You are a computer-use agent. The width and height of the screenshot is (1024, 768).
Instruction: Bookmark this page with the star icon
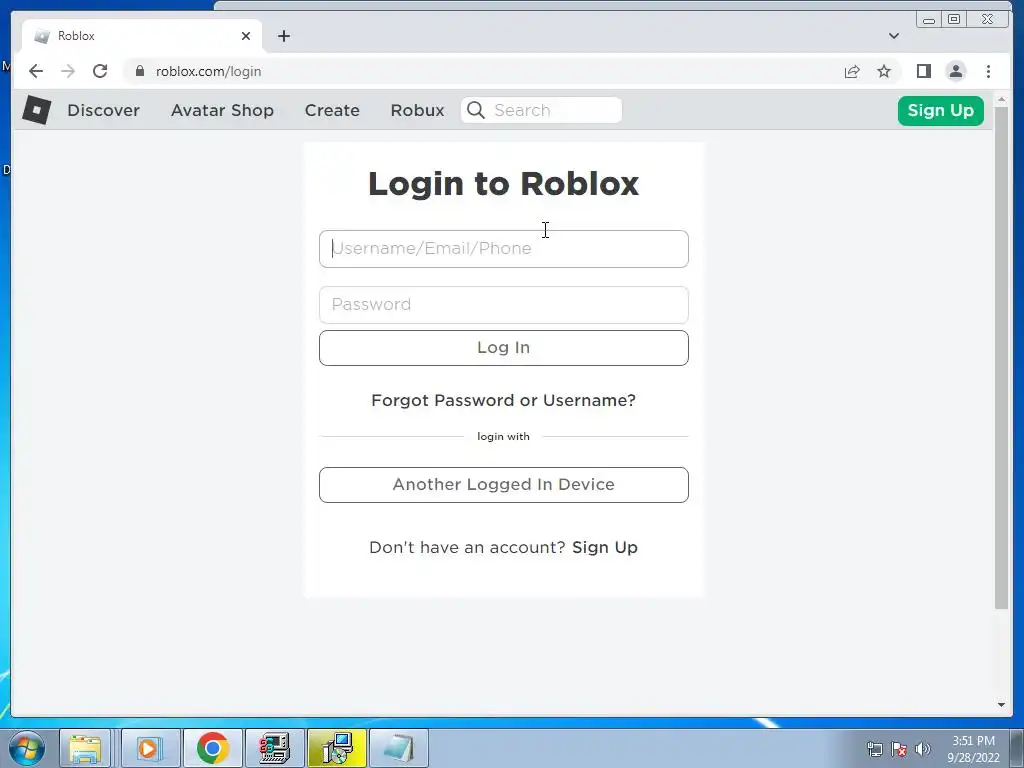tap(884, 71)
